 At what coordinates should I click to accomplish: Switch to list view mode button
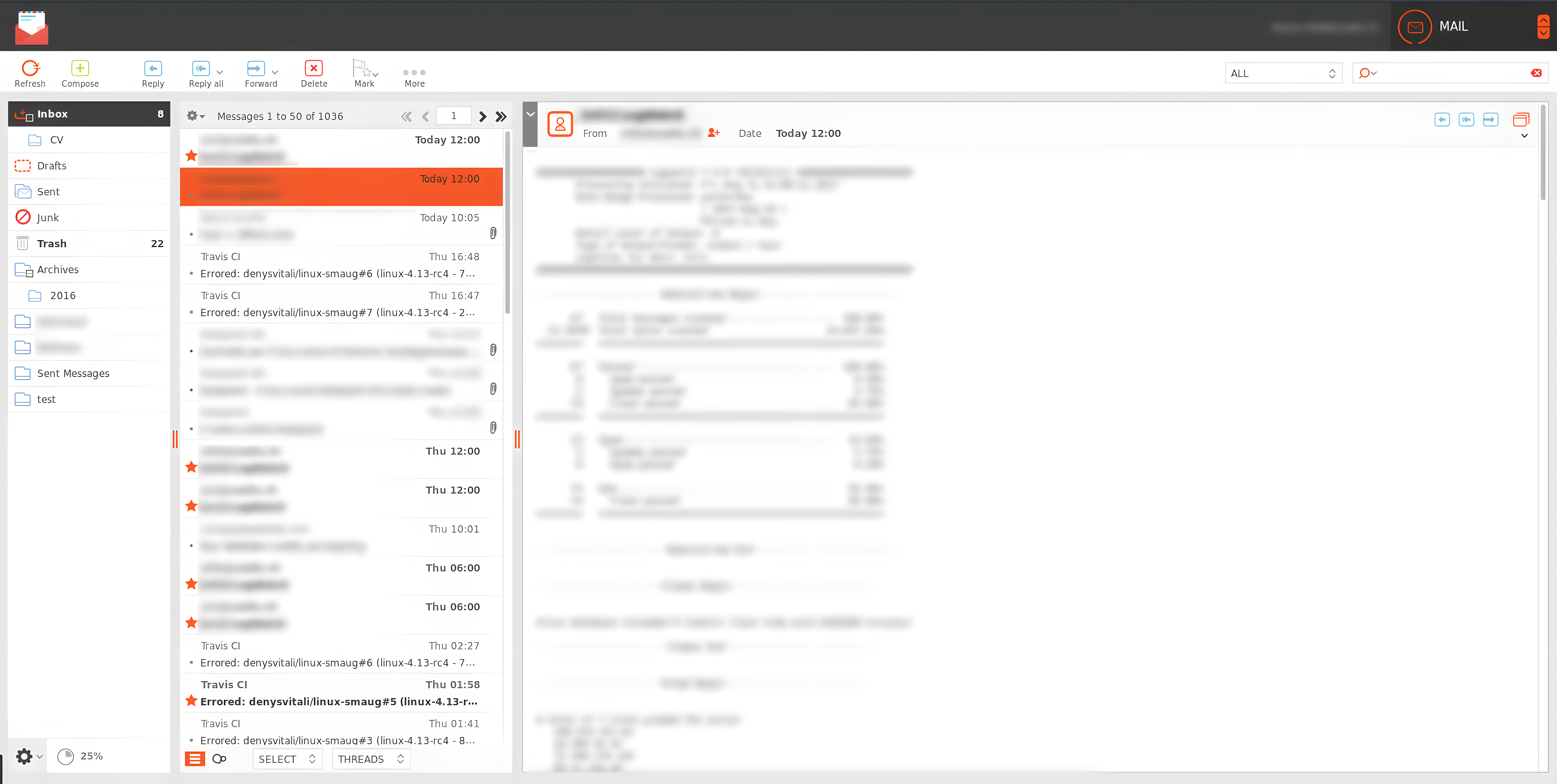click(x=195, y=759)
